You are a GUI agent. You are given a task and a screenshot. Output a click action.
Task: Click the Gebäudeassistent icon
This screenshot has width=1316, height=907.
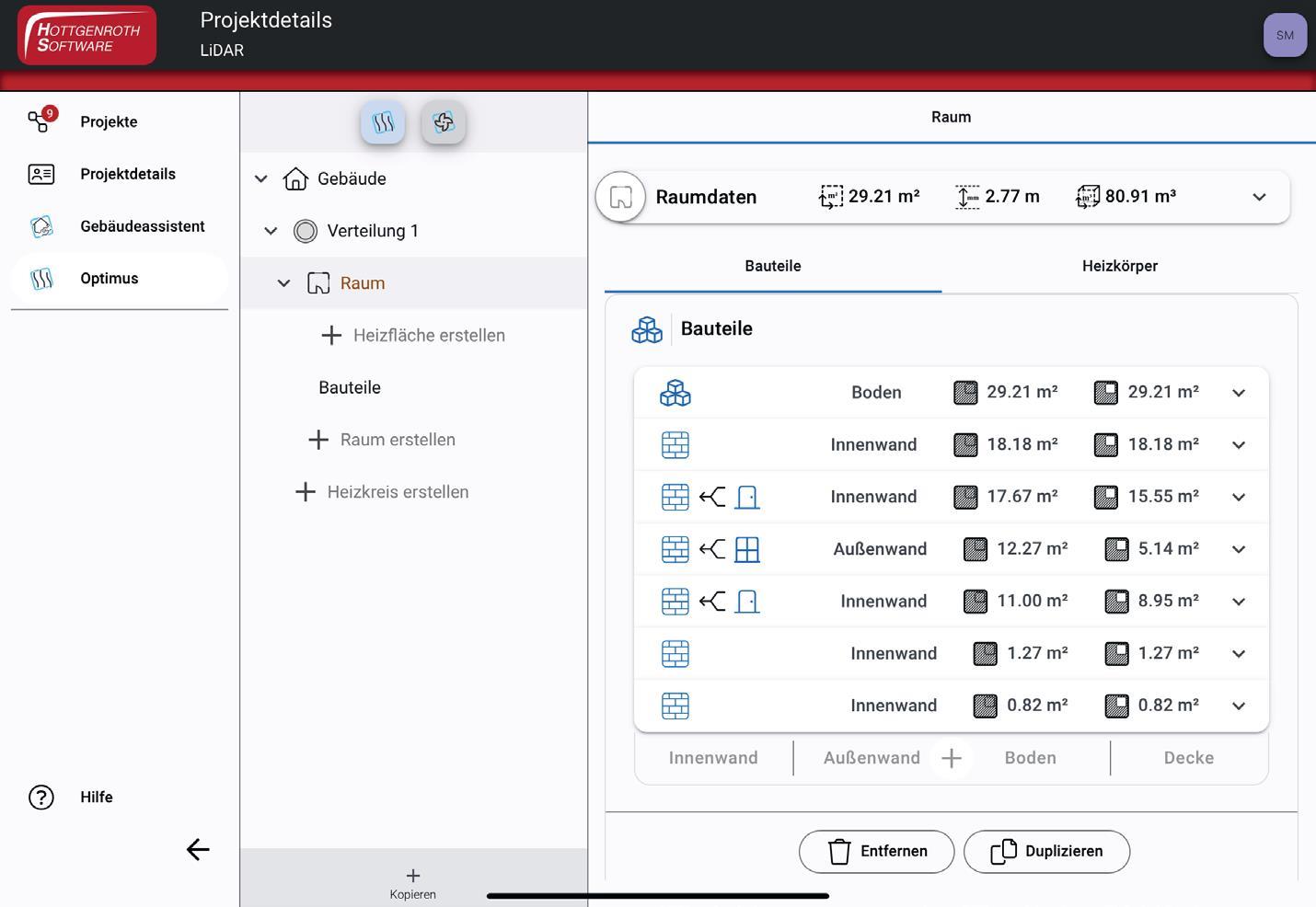tap(41, 226)
